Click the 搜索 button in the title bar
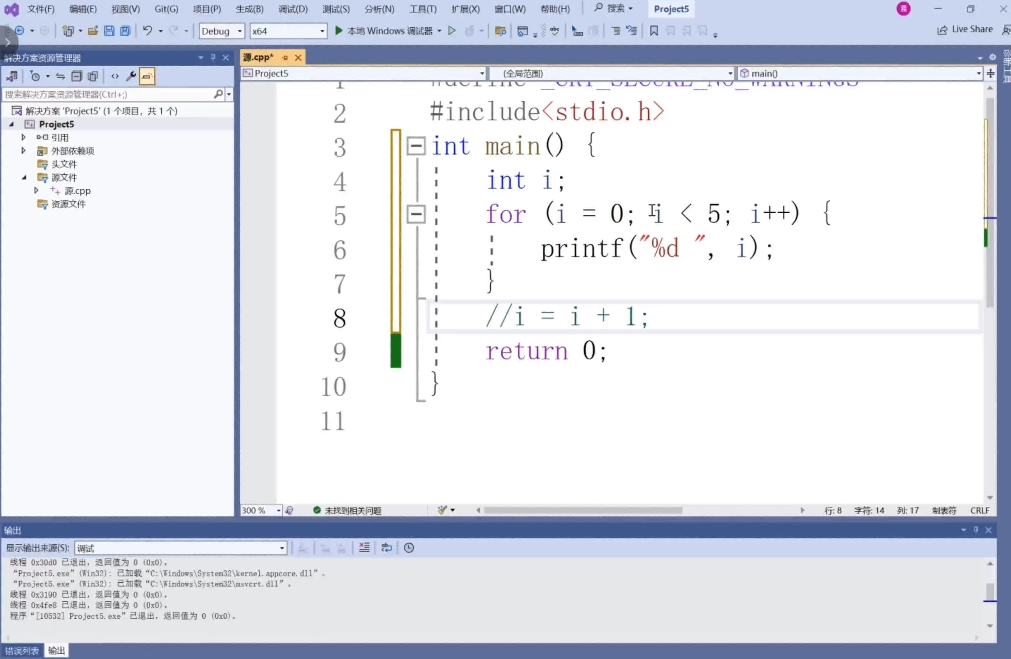1011x659 pixels. (x=613, y=8)
